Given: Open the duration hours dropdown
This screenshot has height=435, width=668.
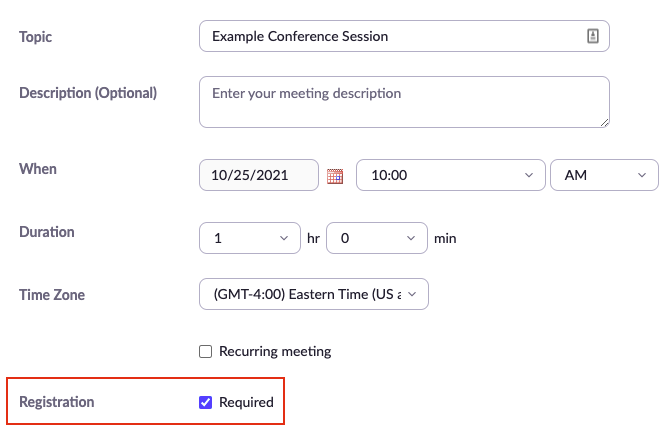Looking at the screenshot, I should 250,238.
